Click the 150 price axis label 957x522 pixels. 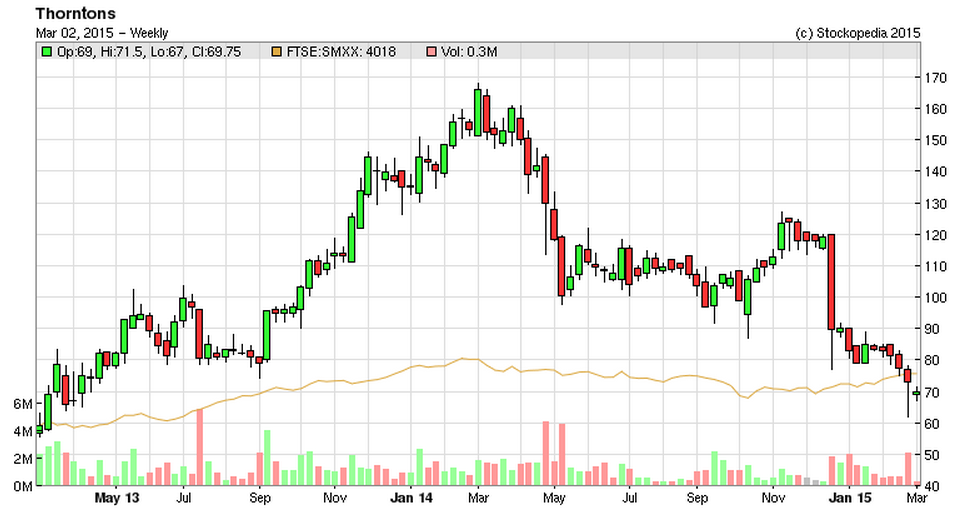[936, 140]
